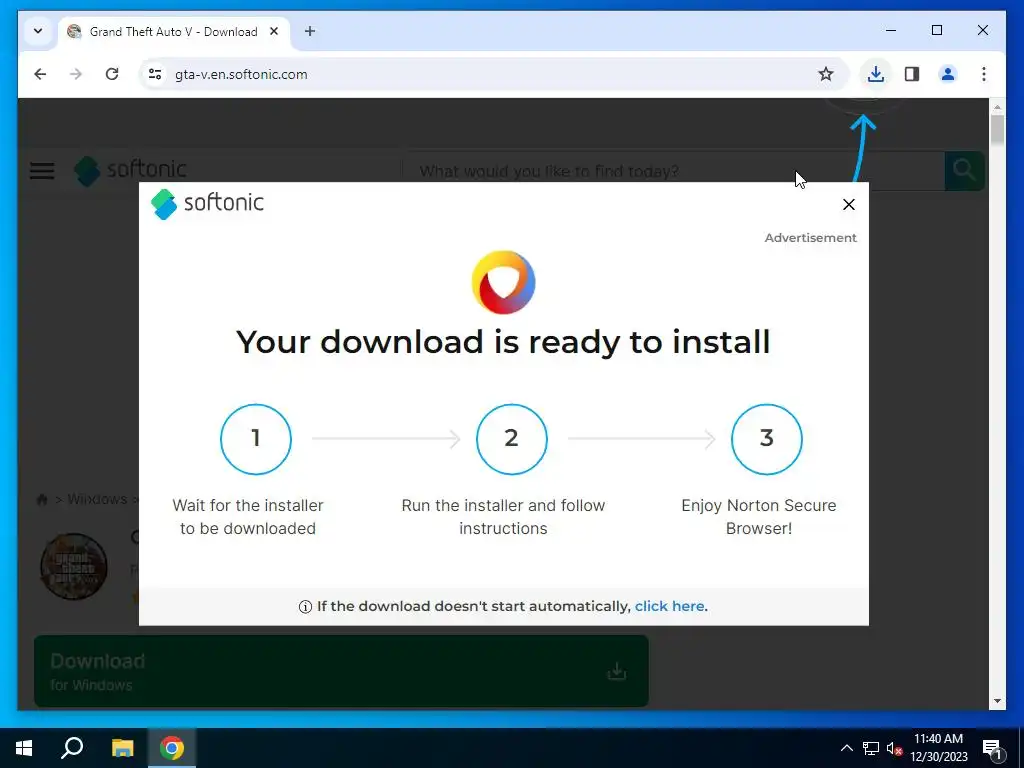Click the network tray icon
Viewport: 1024px width, 768px height.
coord(871,748)
